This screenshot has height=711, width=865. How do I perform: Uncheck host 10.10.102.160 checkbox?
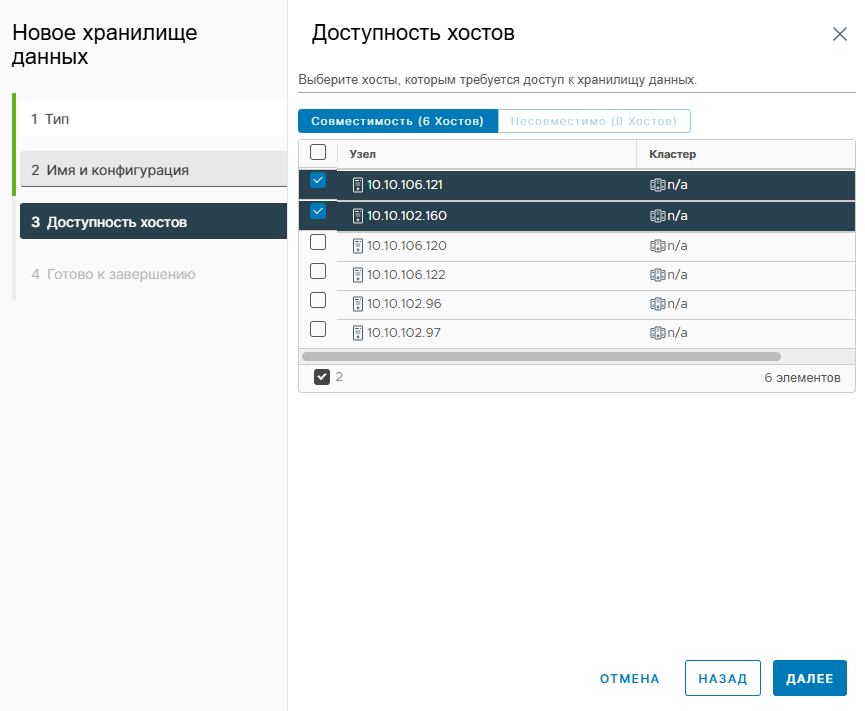(x=318, y=211)
